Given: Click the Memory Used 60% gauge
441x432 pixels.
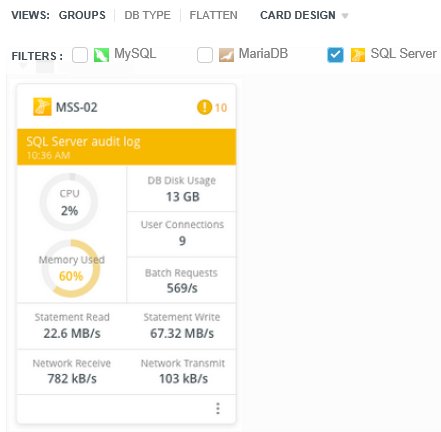Looking at the screenshot, I should tap(71, 268).
